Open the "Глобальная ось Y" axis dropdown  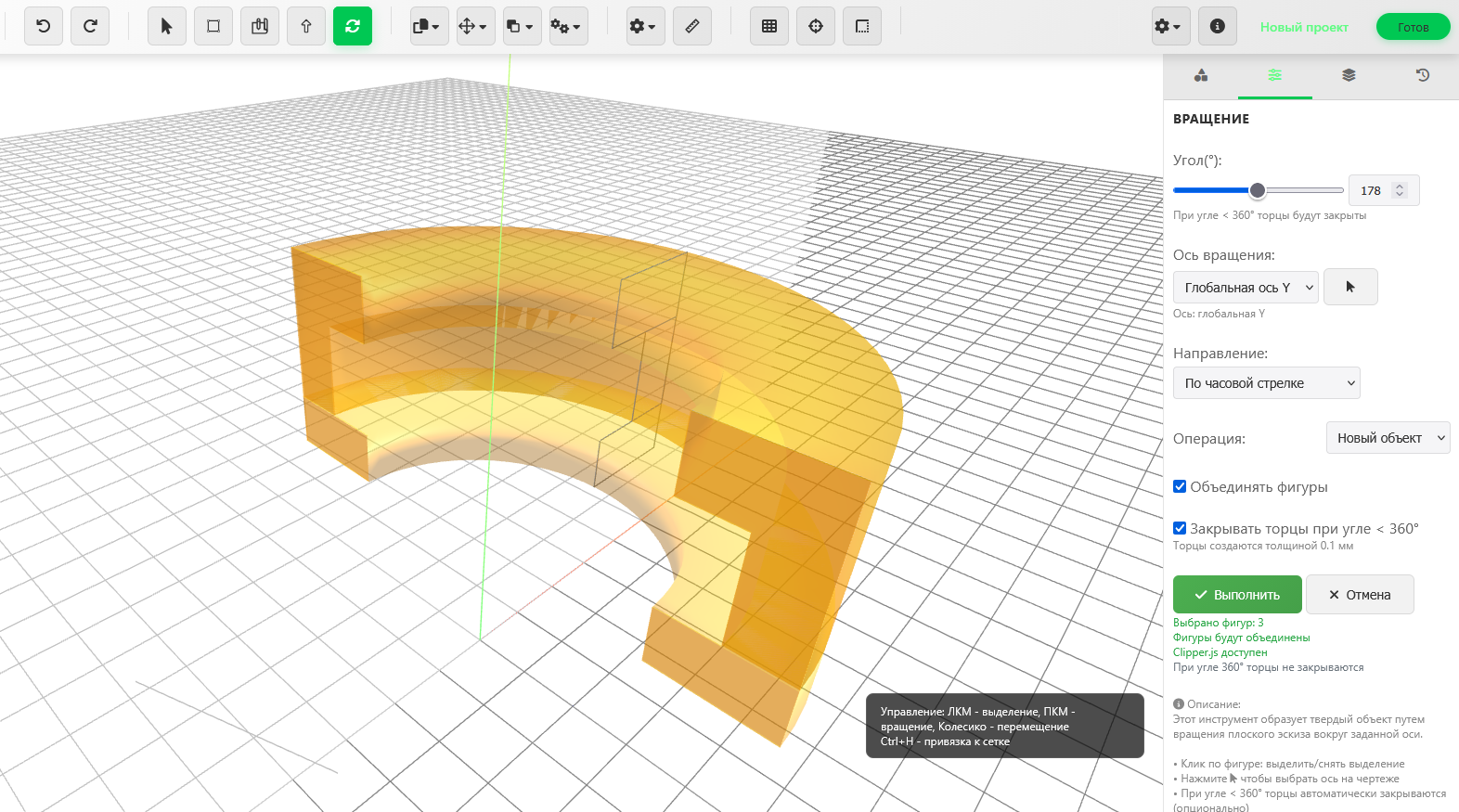(1246, 288)
